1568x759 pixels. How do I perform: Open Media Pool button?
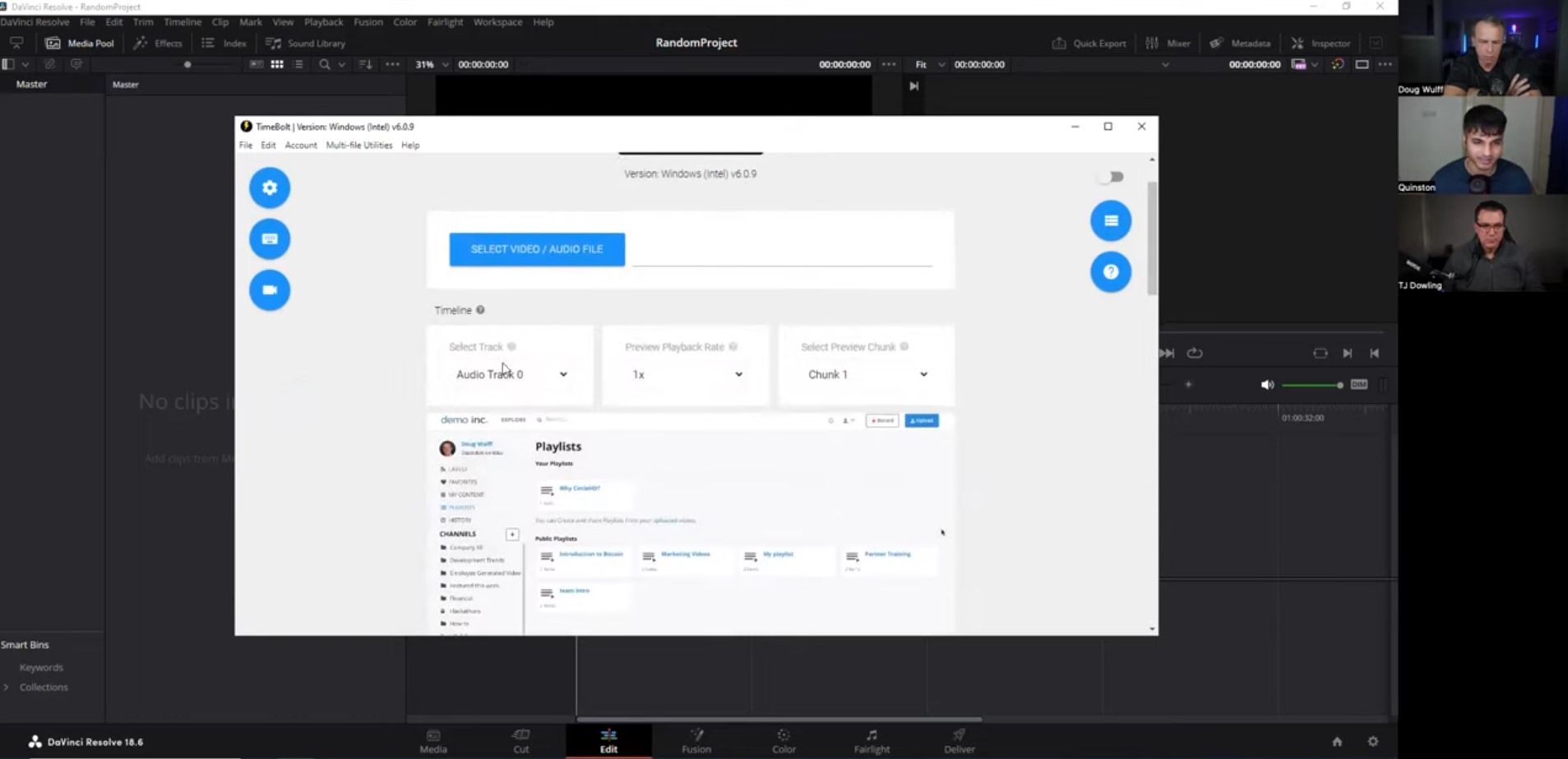coord(80,43)
